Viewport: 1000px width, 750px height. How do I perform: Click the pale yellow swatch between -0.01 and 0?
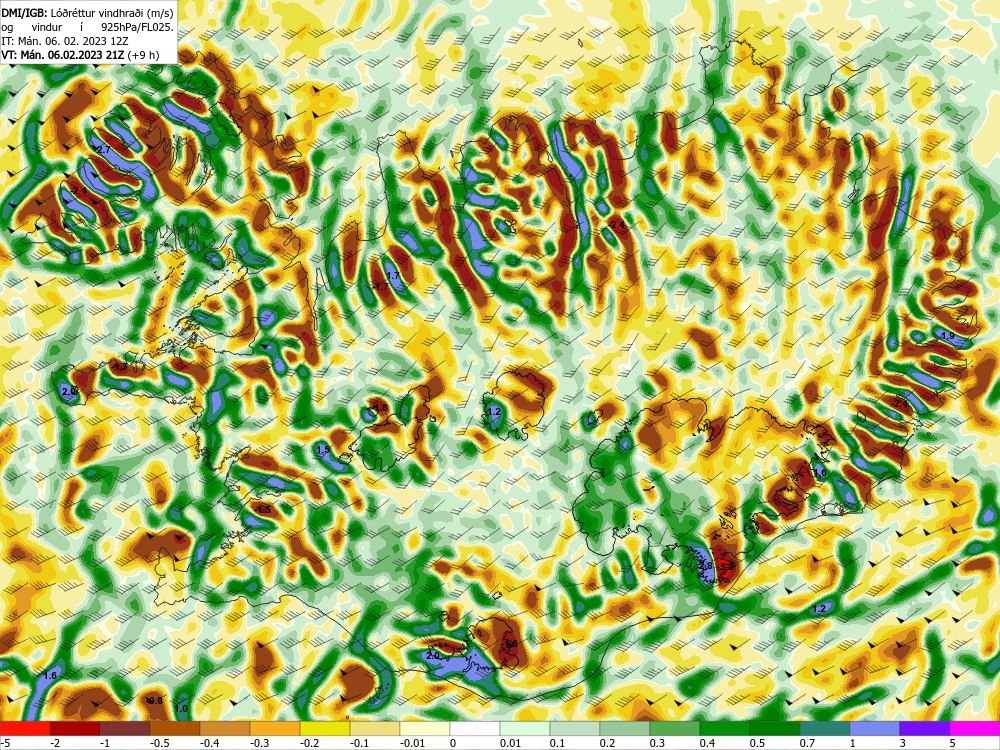tap(425, 728)
